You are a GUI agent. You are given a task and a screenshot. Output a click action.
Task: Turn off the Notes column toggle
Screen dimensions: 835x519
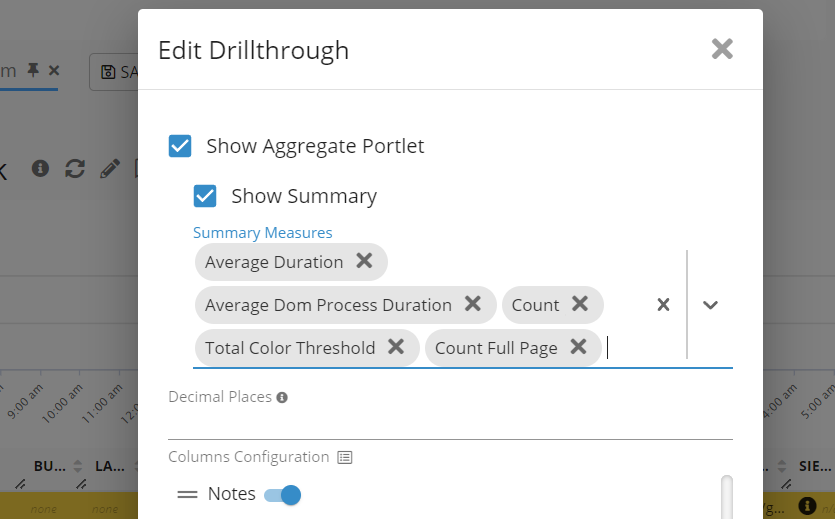[282, 494]
